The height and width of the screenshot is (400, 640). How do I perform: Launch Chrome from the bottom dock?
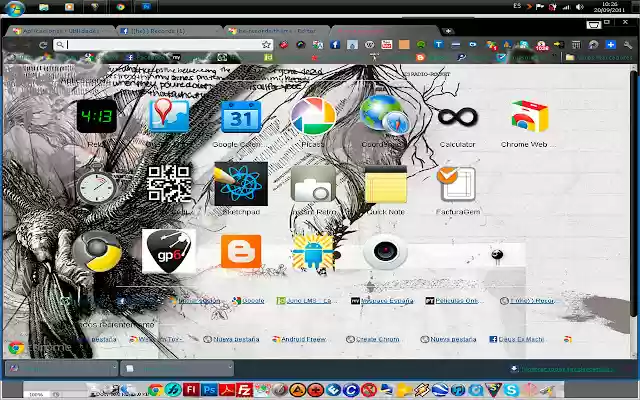coord(155,390)
